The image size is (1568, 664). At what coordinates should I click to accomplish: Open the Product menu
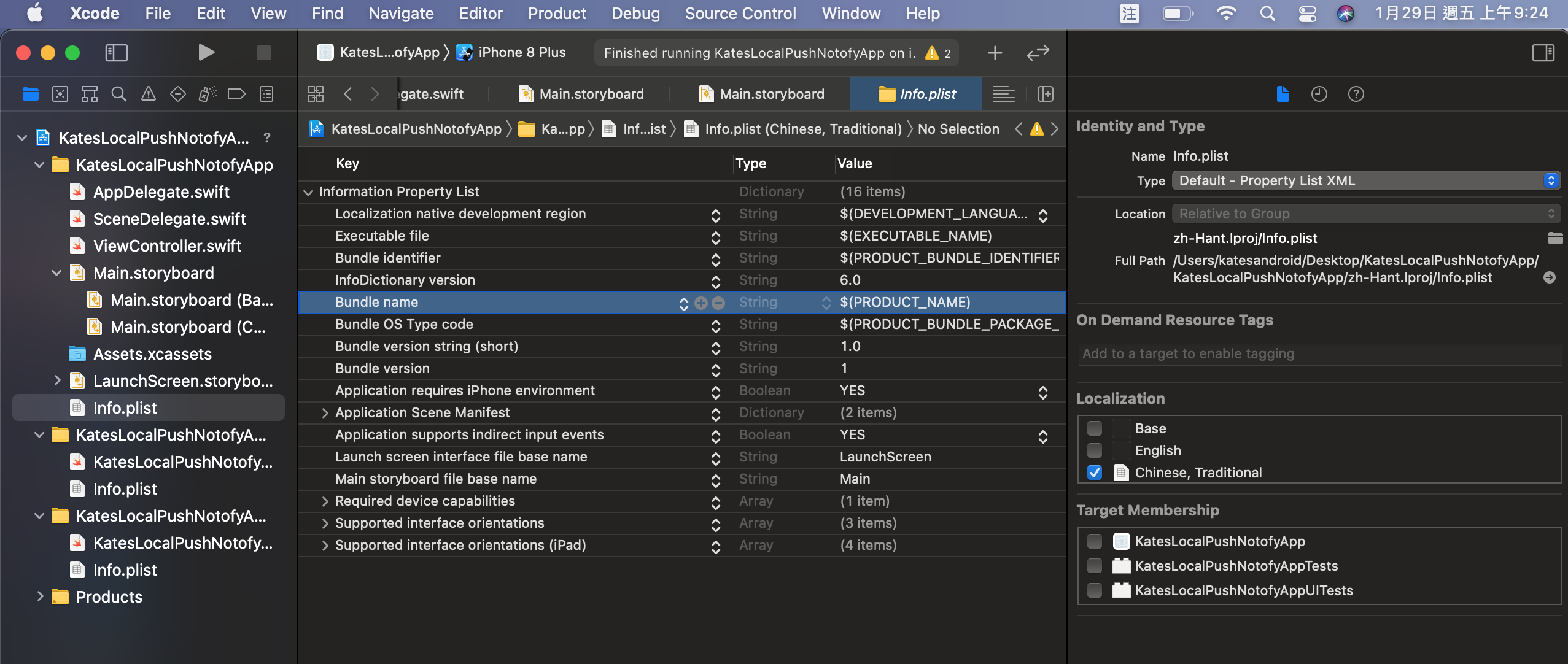[x=556, y=14]
